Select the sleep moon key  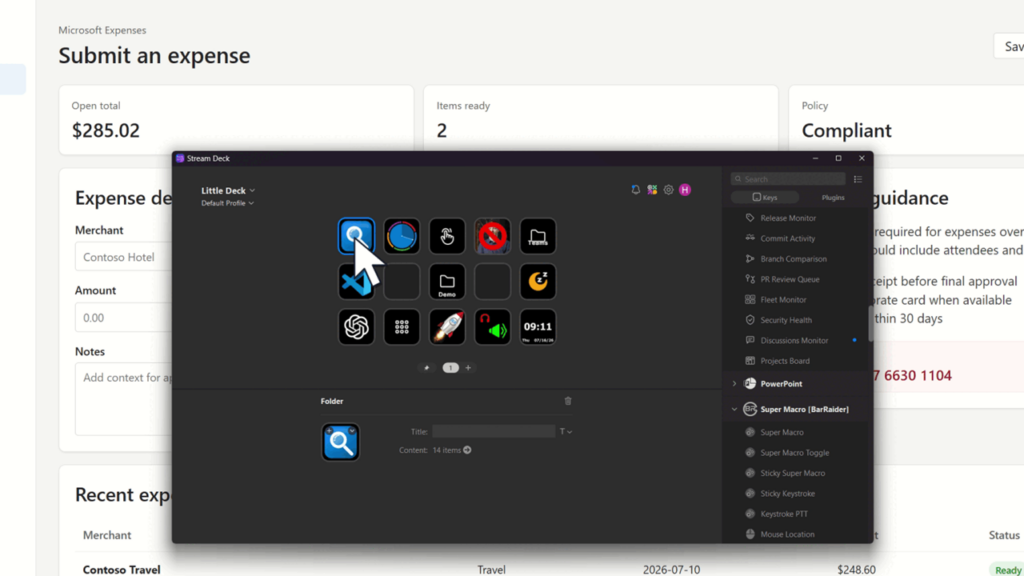[x=538, y=281]
